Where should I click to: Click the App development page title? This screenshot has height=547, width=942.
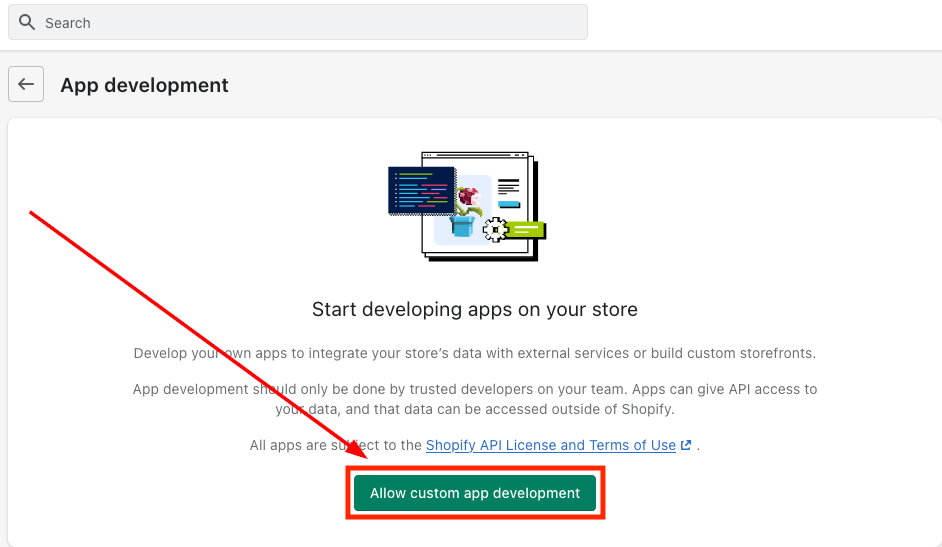[x=144, y=86]
